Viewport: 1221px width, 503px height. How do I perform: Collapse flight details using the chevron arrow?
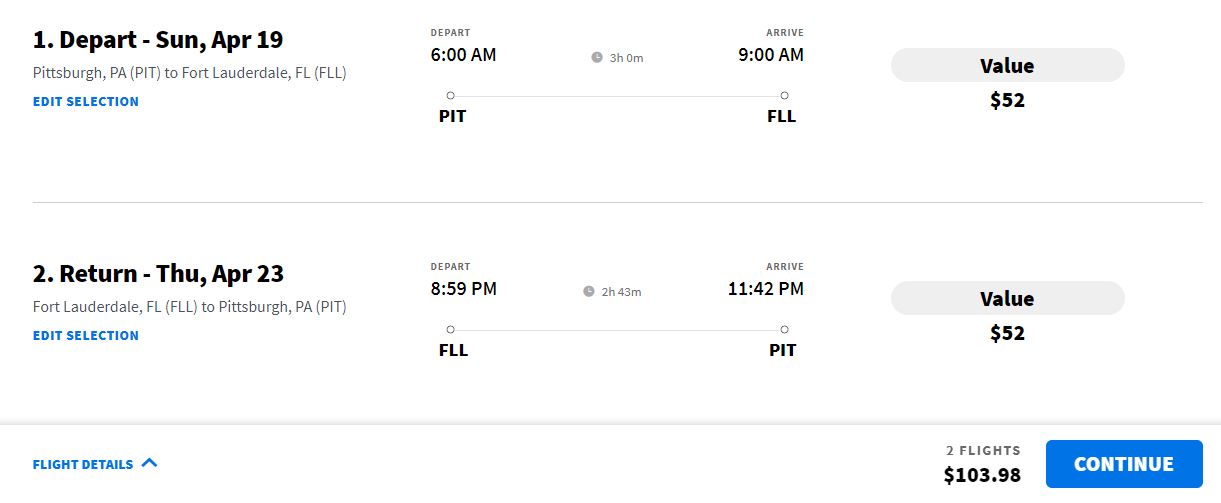[150, 463]
